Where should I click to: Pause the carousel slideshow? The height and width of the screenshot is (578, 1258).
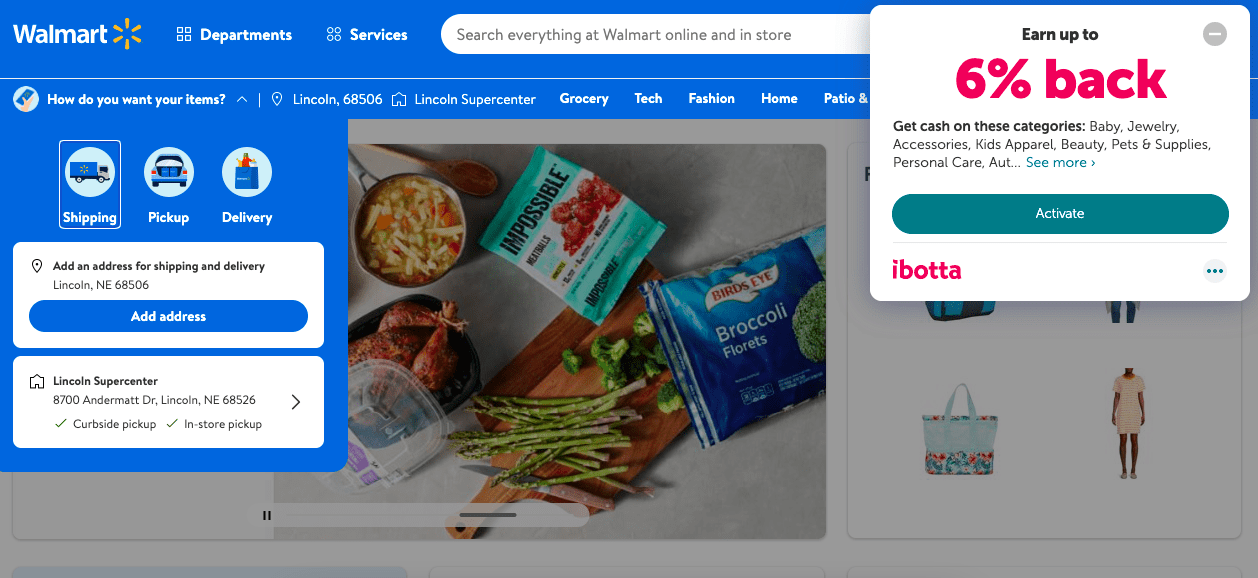coord(267,516)
